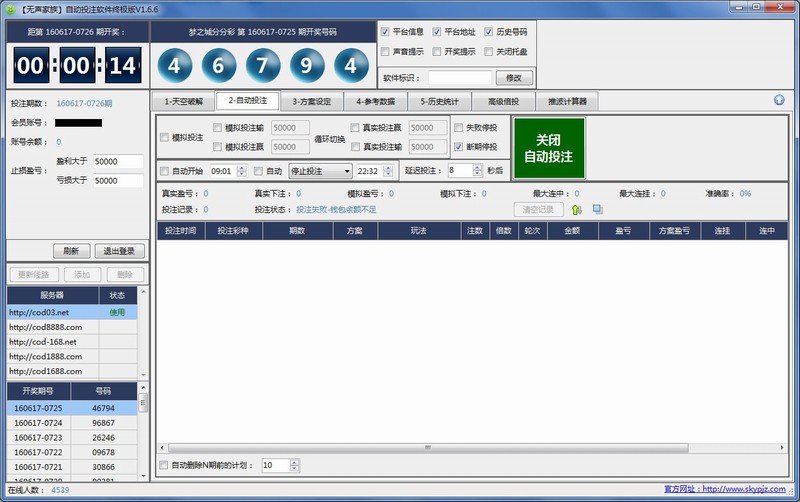Screen dimensions: 800x502
Task: Uncheck the 断期停投 checkbox
Action: coord(459,147)
